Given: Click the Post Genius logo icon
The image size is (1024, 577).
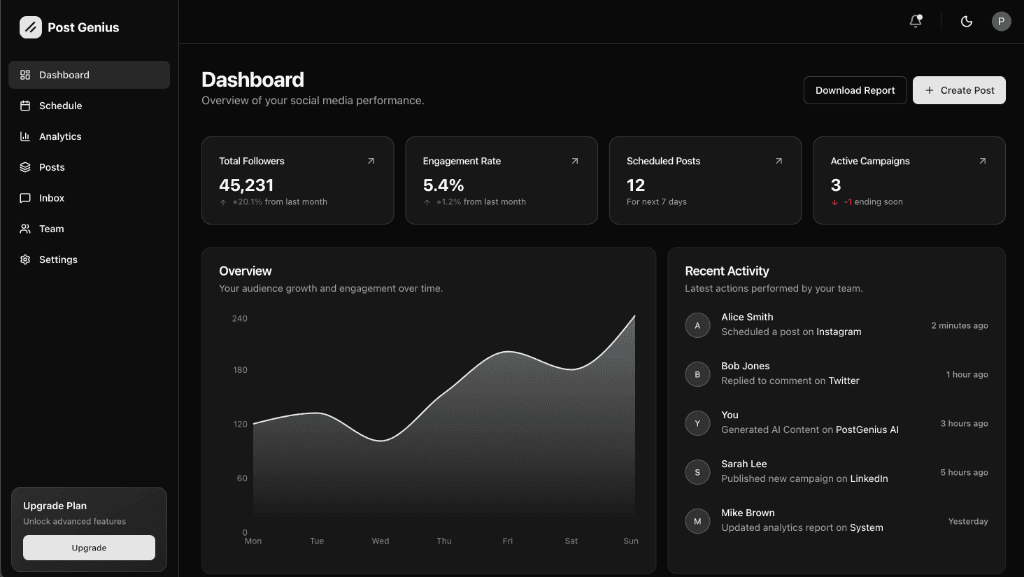Looking at the screenshot, I should [30, 27].
